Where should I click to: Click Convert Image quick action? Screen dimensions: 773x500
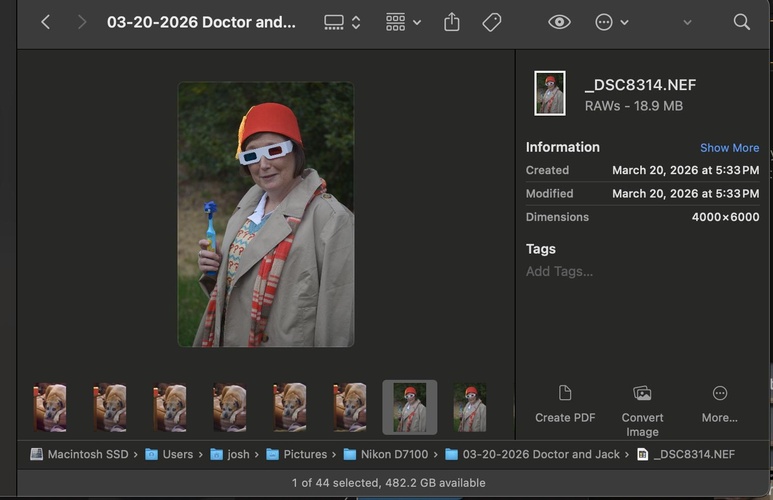point(642,411)
